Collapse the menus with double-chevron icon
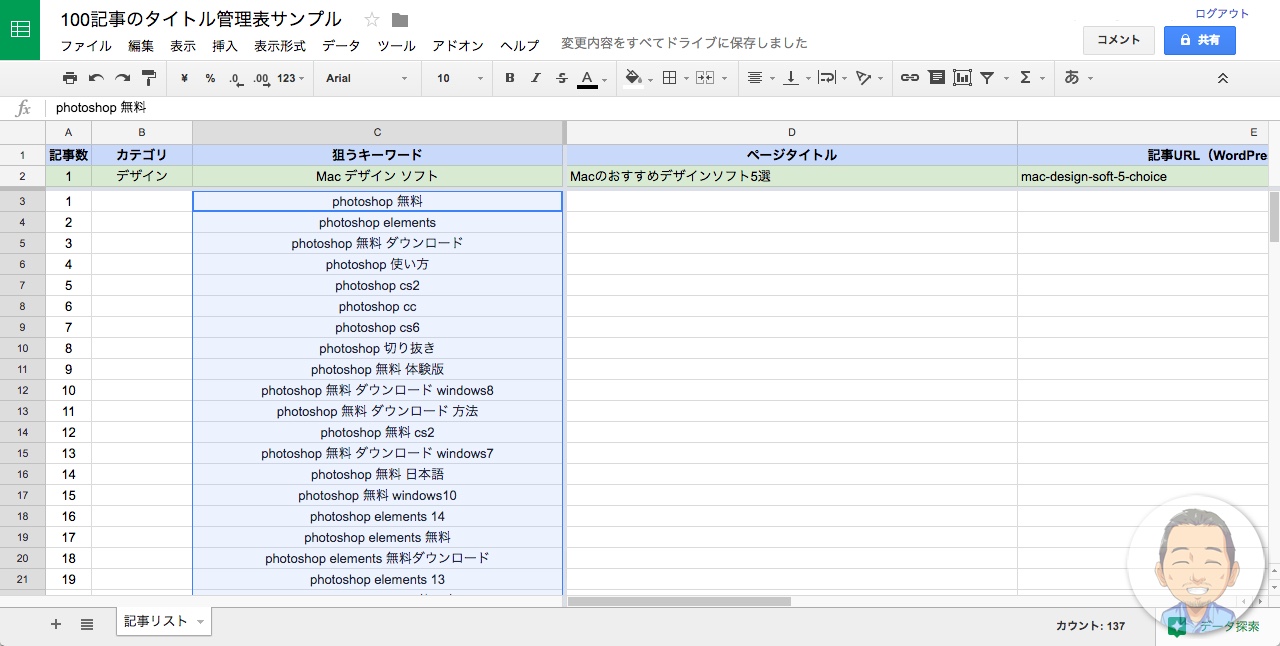1280x646 pixels. [x=1222, y=78]
